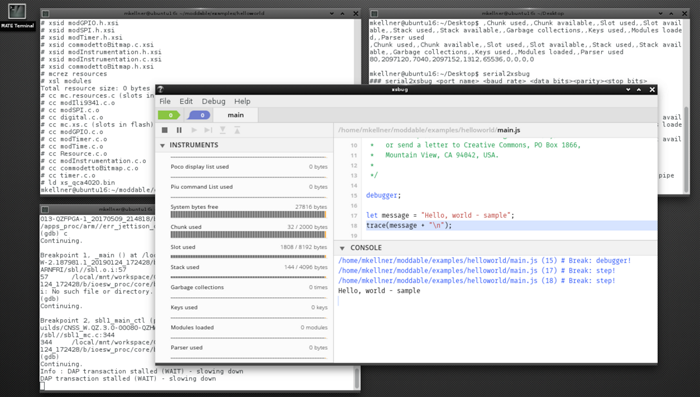
Task: Click the helloworld terminal title bar dropdown arrow
Action: (x=332, y=13)
